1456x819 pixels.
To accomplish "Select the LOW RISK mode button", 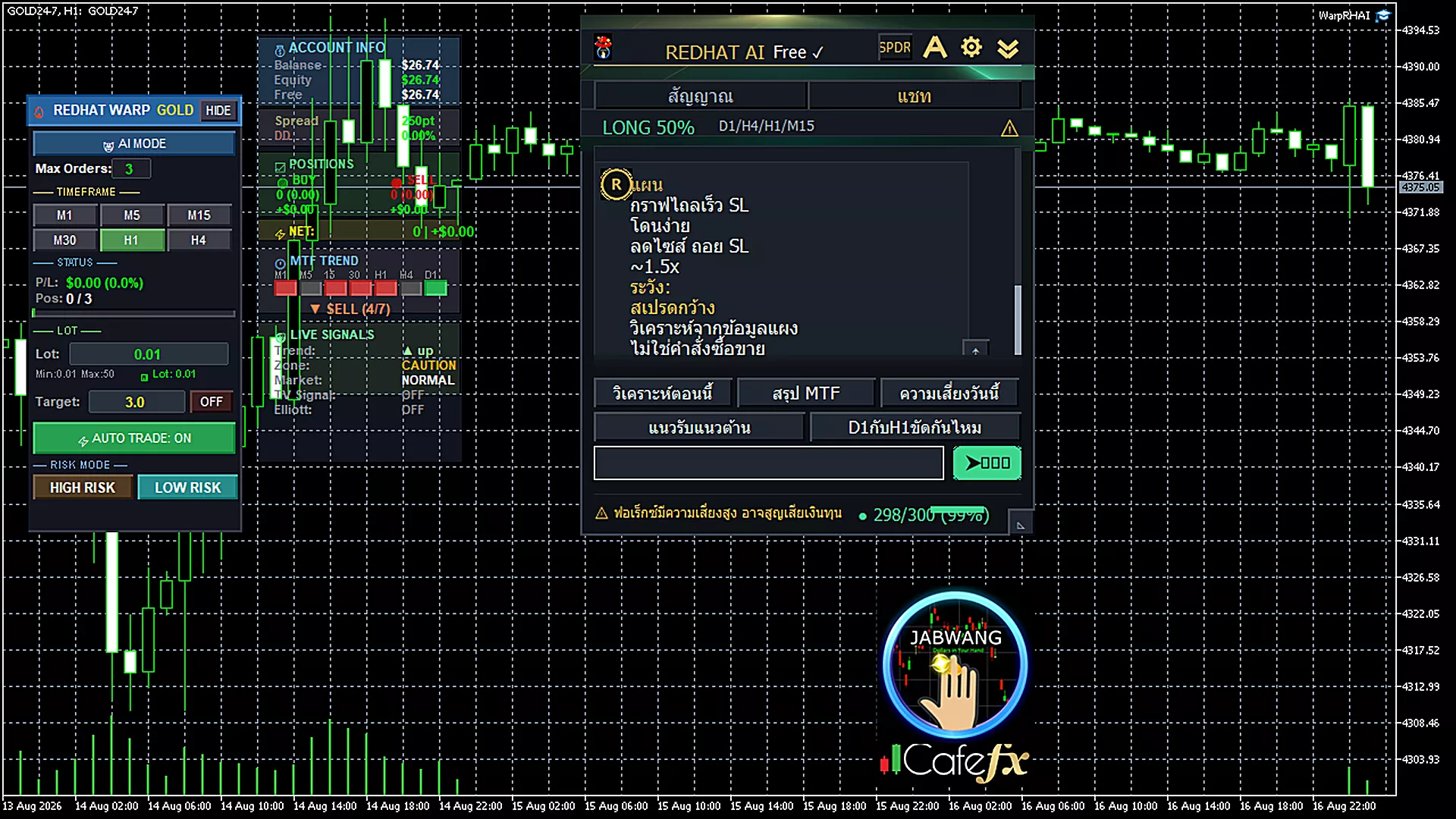I will click(187, 488).
